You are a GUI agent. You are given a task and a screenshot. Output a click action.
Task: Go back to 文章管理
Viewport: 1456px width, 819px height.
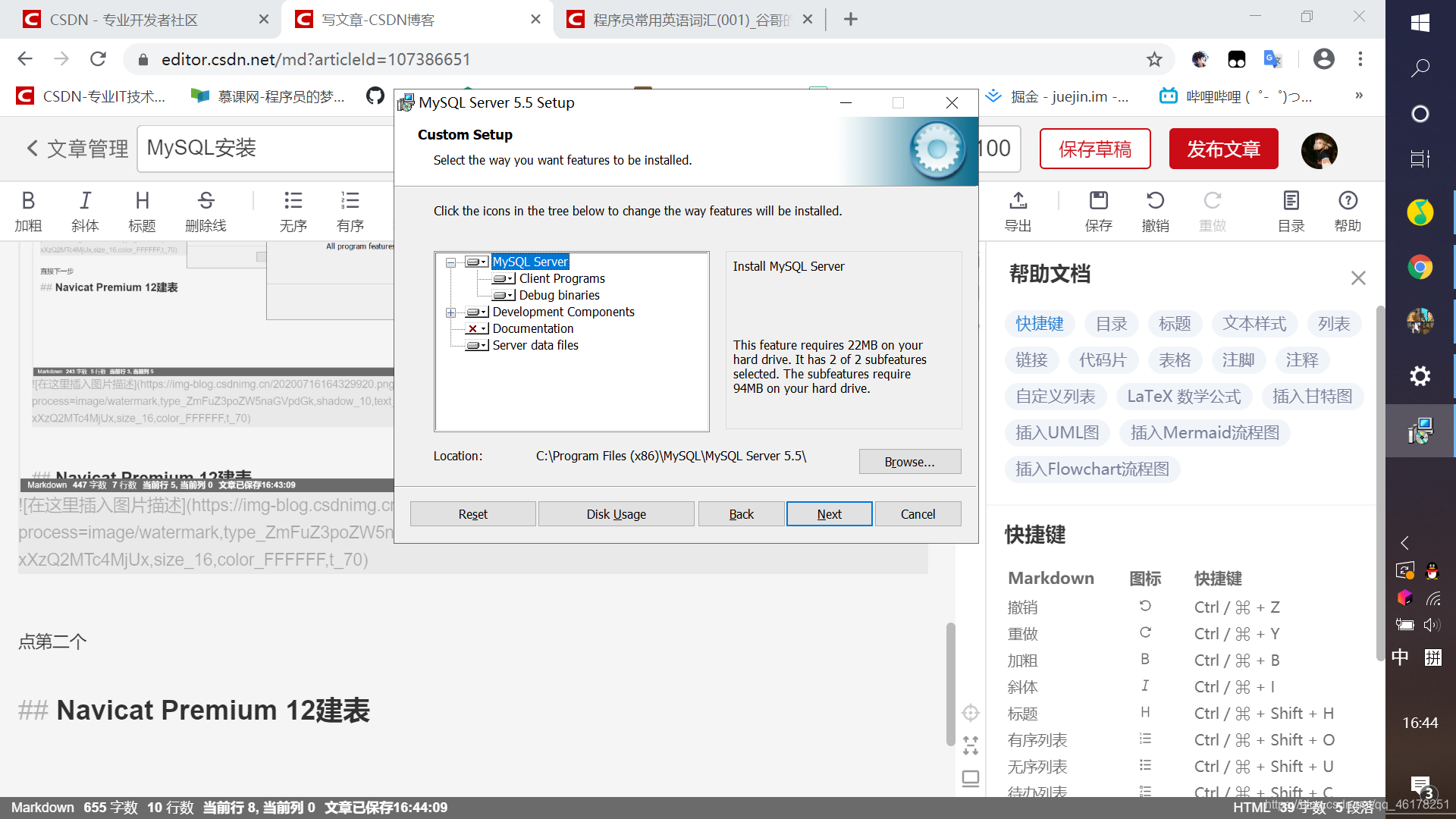pyautogui.click(x=77, y=149)
